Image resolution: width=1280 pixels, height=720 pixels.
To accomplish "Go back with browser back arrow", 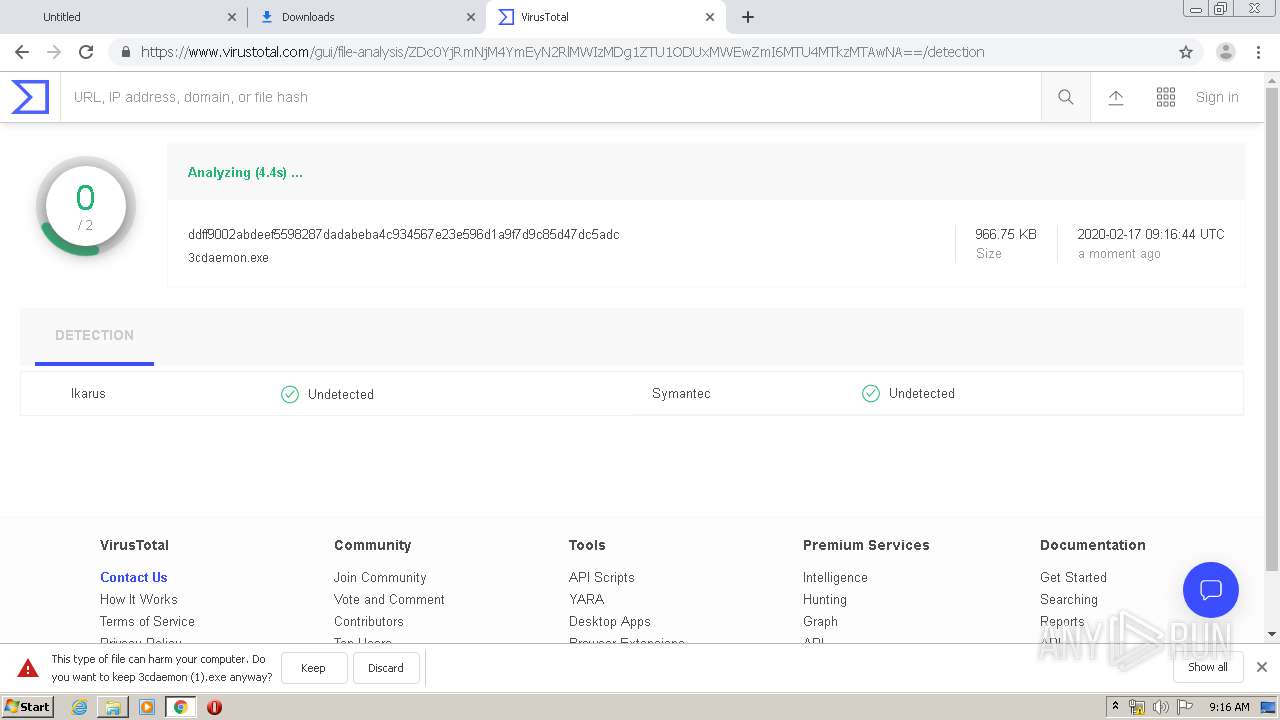I will (x=22, y=52).
